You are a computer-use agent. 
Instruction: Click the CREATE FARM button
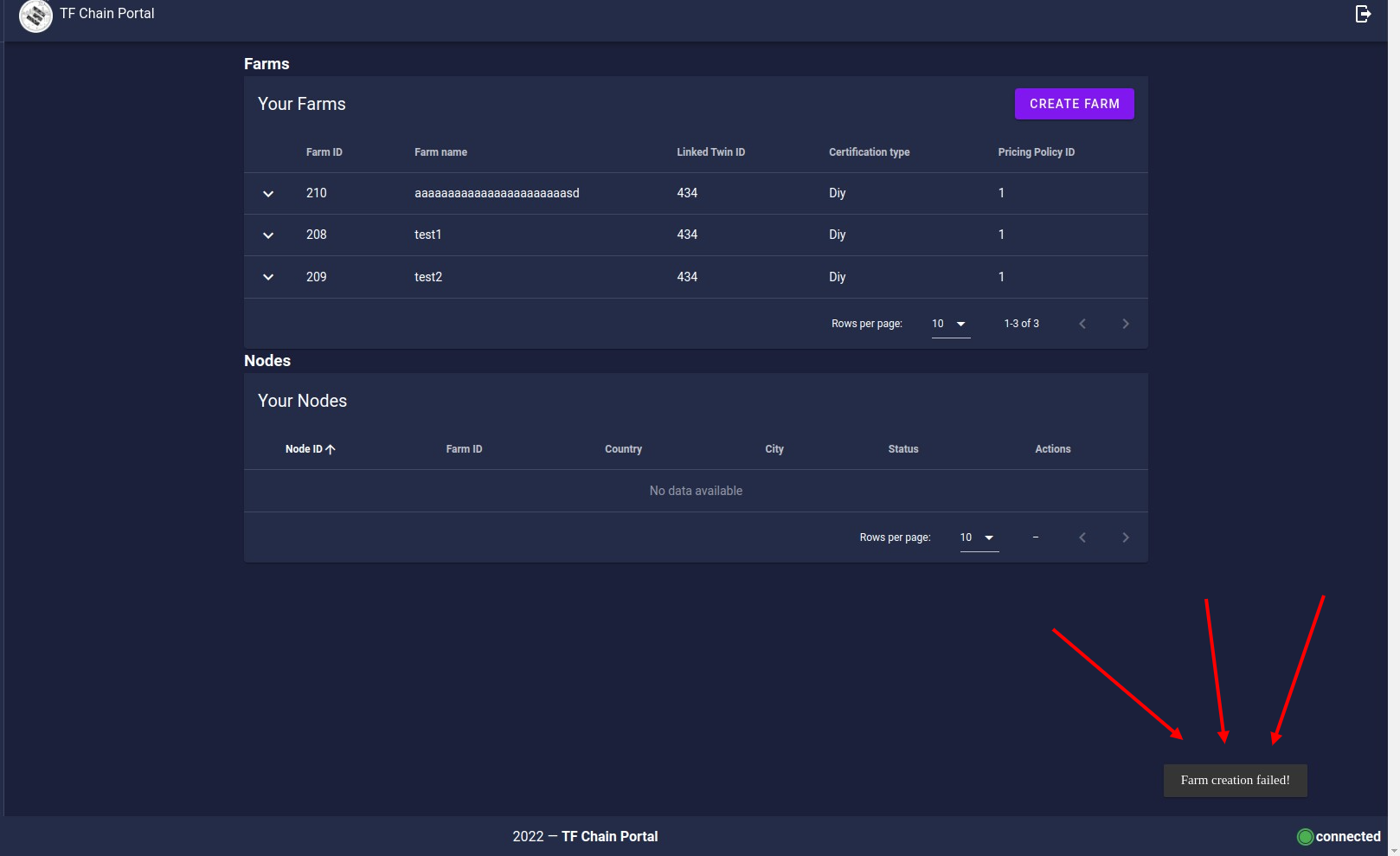pos(1074,103)
